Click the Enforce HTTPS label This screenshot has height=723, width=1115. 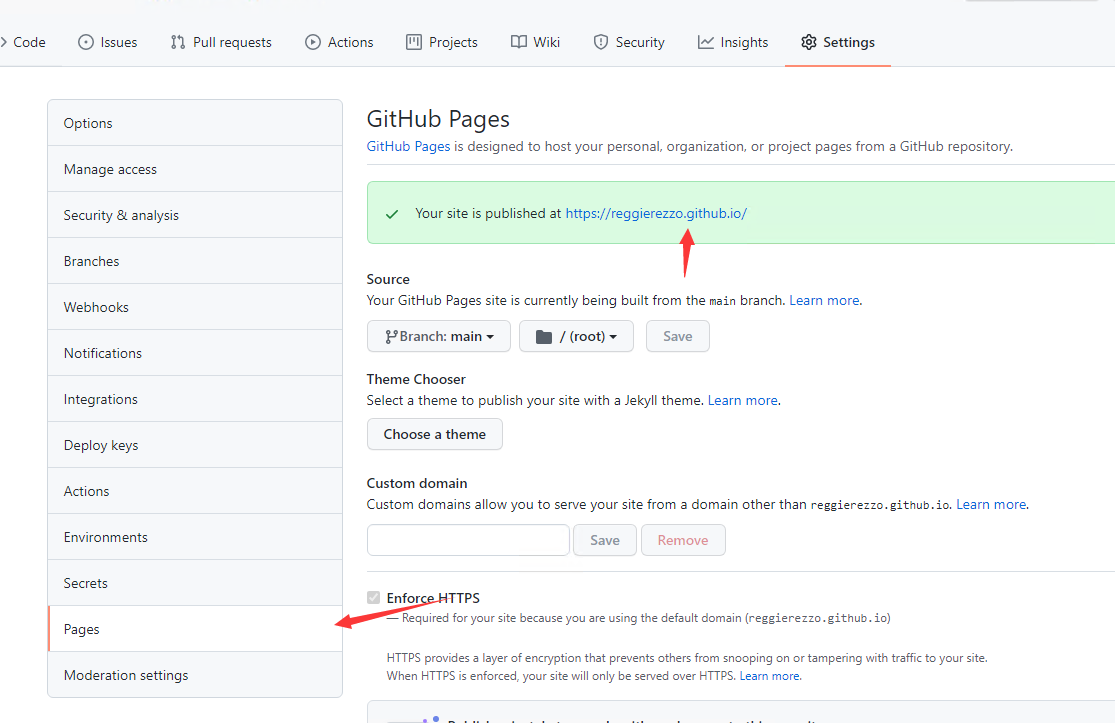(x=433, y=598)
